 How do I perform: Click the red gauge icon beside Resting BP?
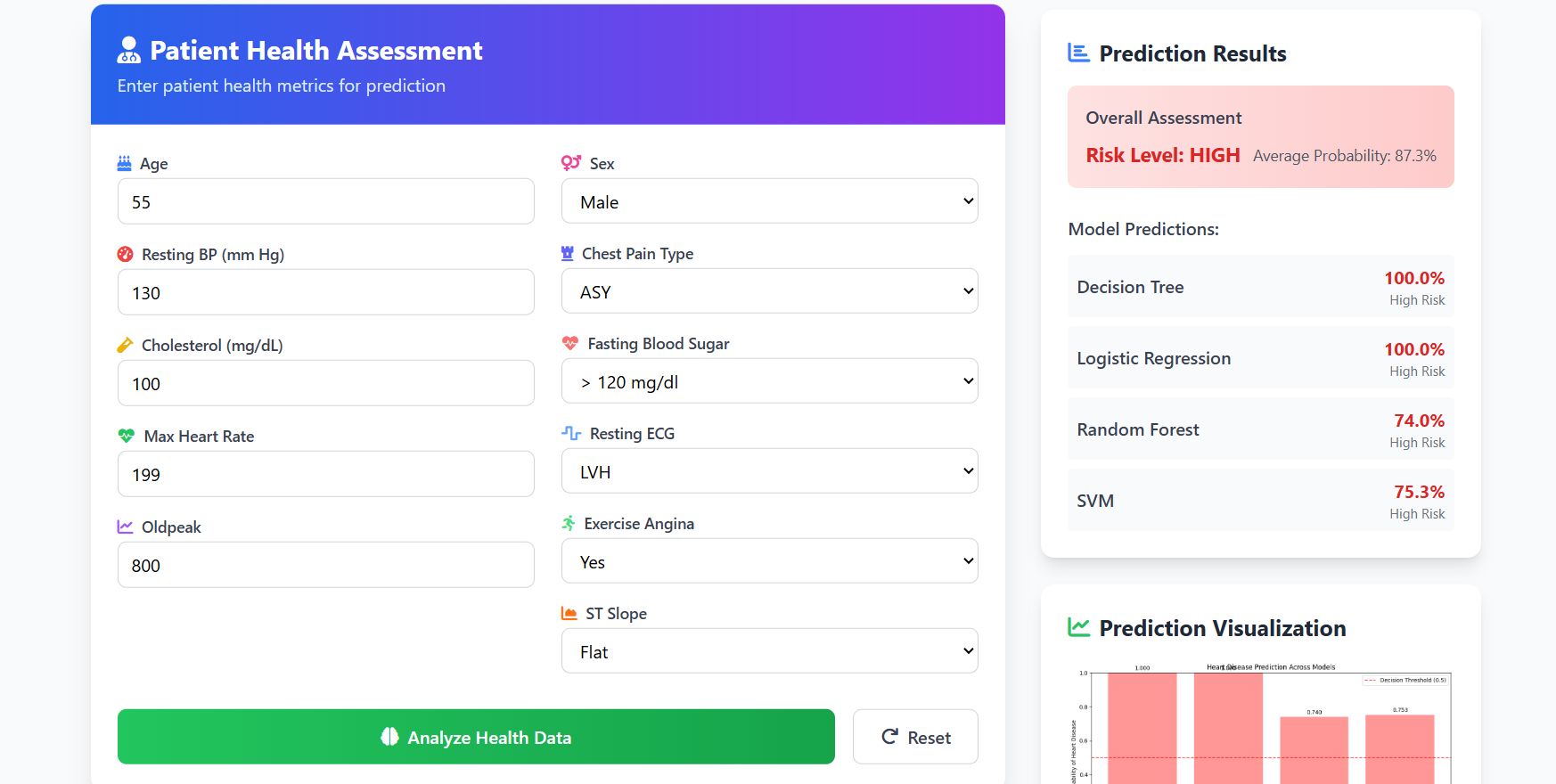pos(126,255)
